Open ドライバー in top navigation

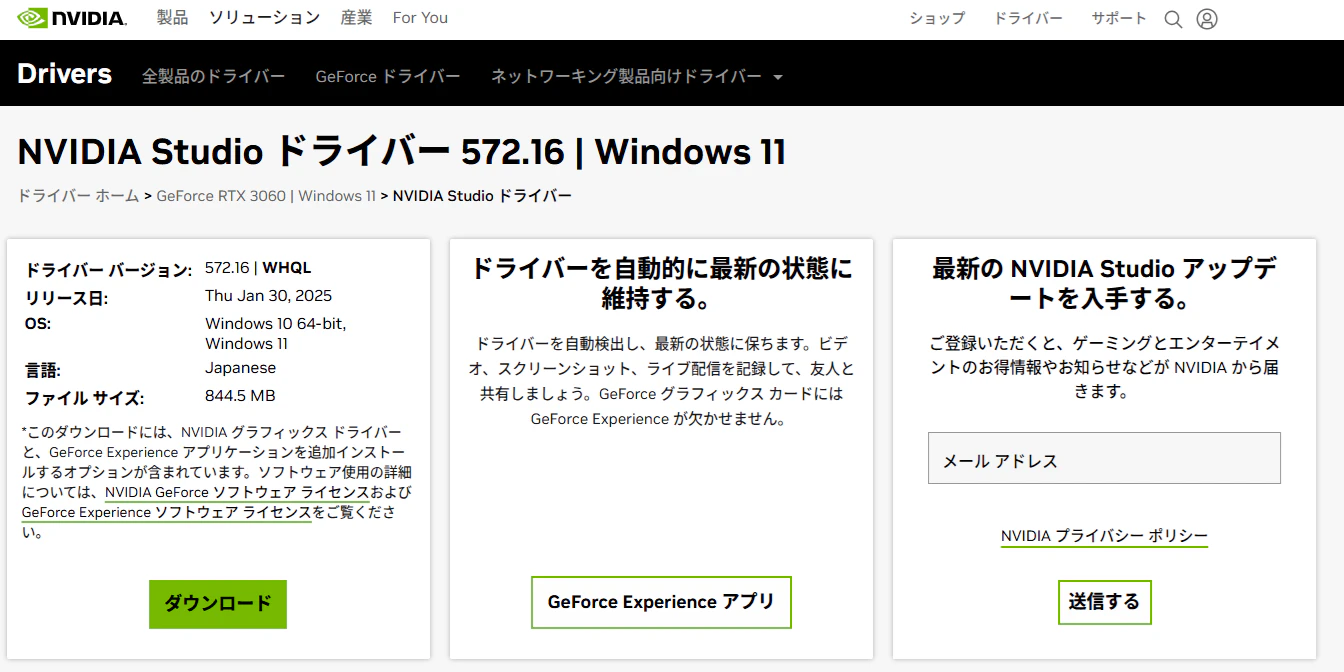click(x=1028, y=18)
